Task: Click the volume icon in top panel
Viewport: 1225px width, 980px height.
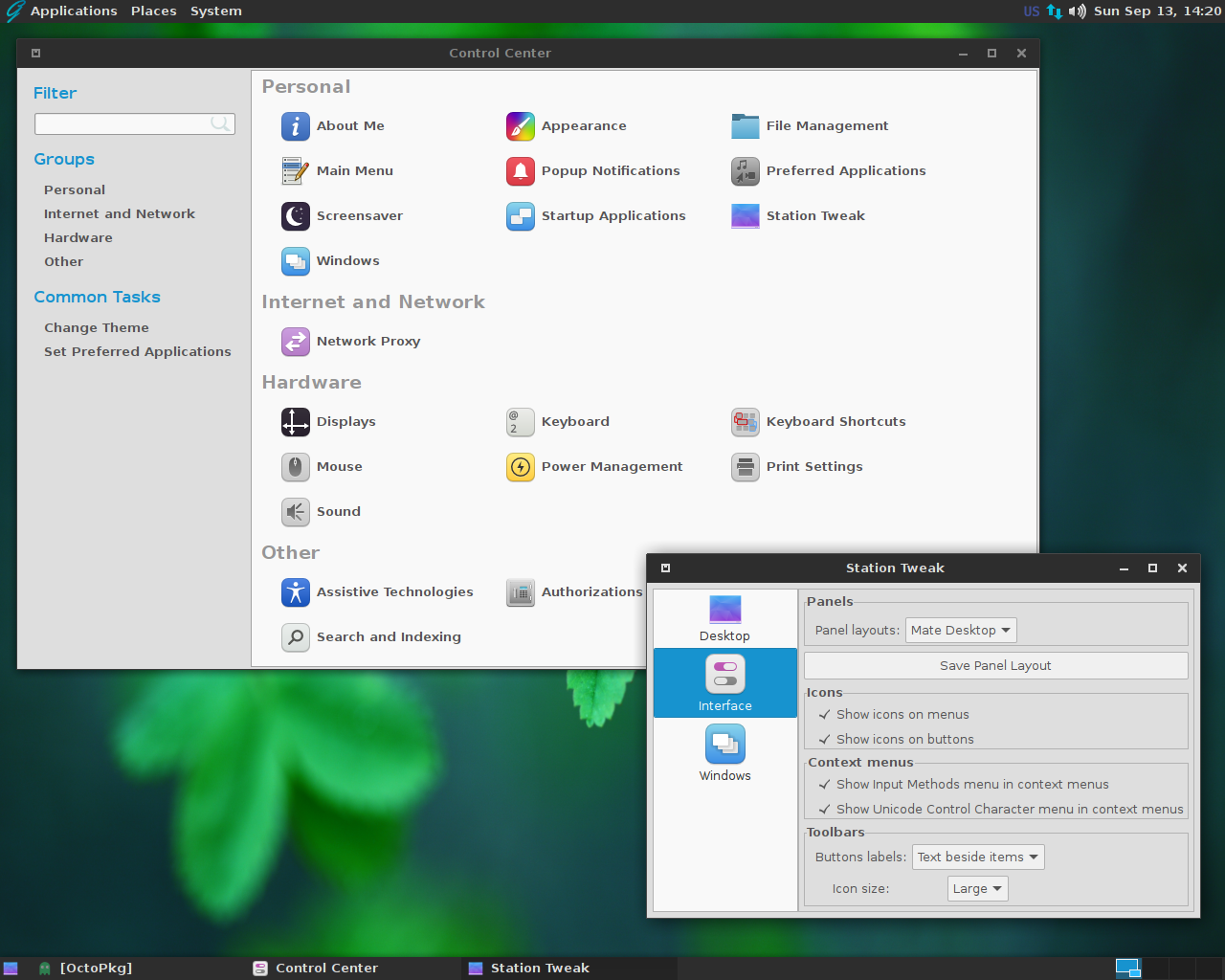Action: point(1078,11)
